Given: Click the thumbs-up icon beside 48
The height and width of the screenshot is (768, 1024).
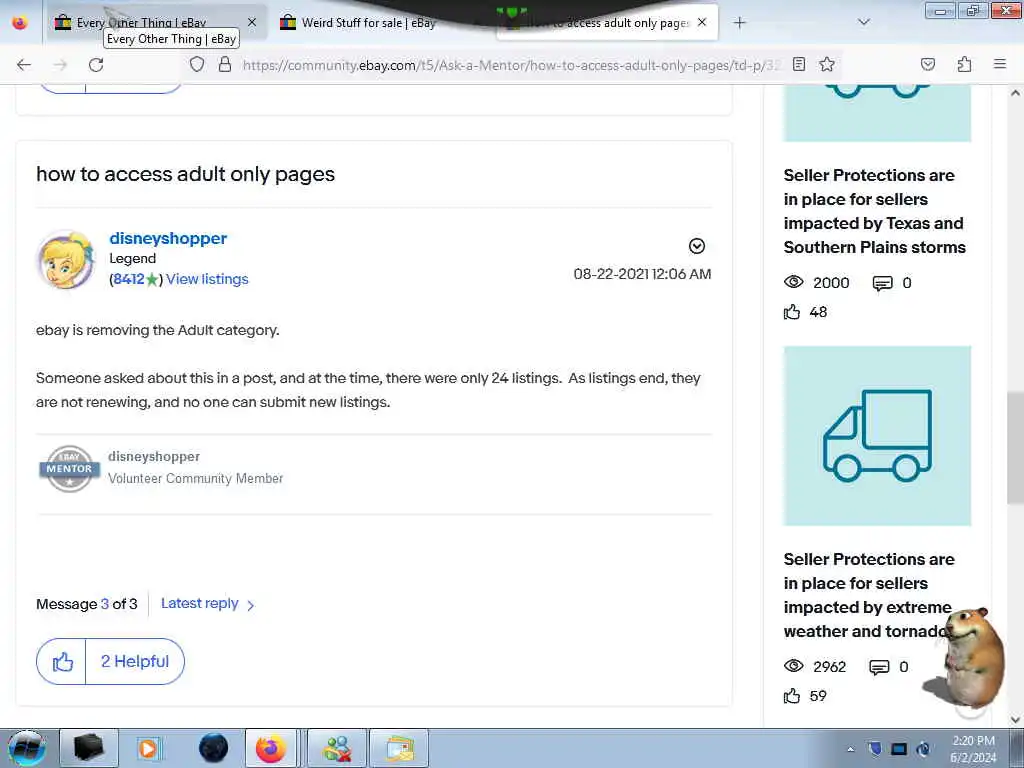Looking at the screenshot, I should (792, 312).
